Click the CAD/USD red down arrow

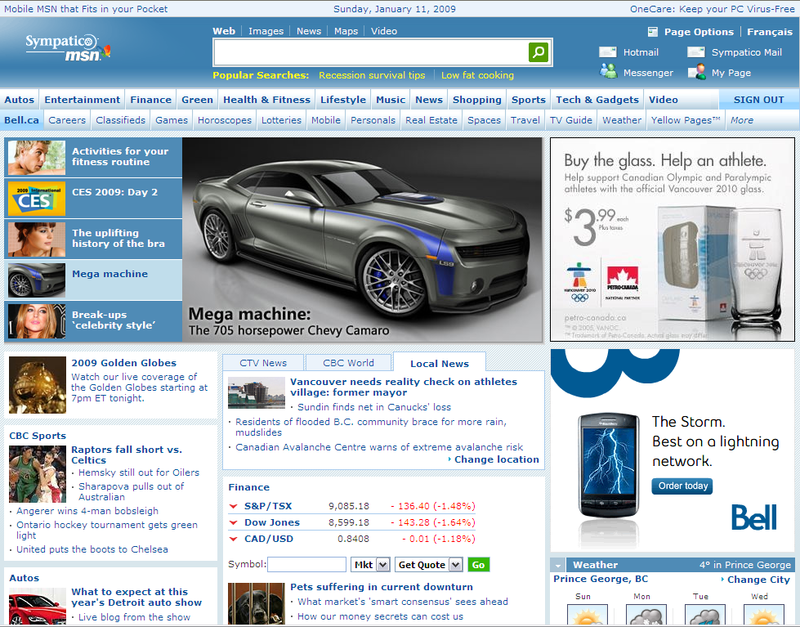233,539
